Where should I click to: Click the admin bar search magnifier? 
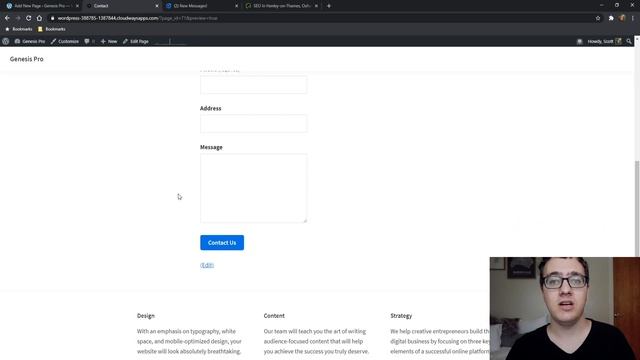click(x=629, y=41)
